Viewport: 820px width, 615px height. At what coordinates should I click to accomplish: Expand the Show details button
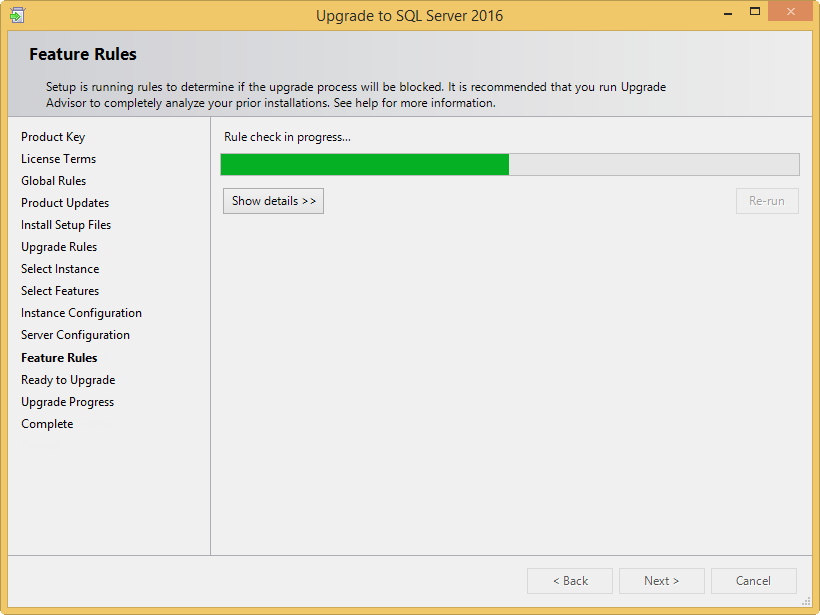[273, 201]
